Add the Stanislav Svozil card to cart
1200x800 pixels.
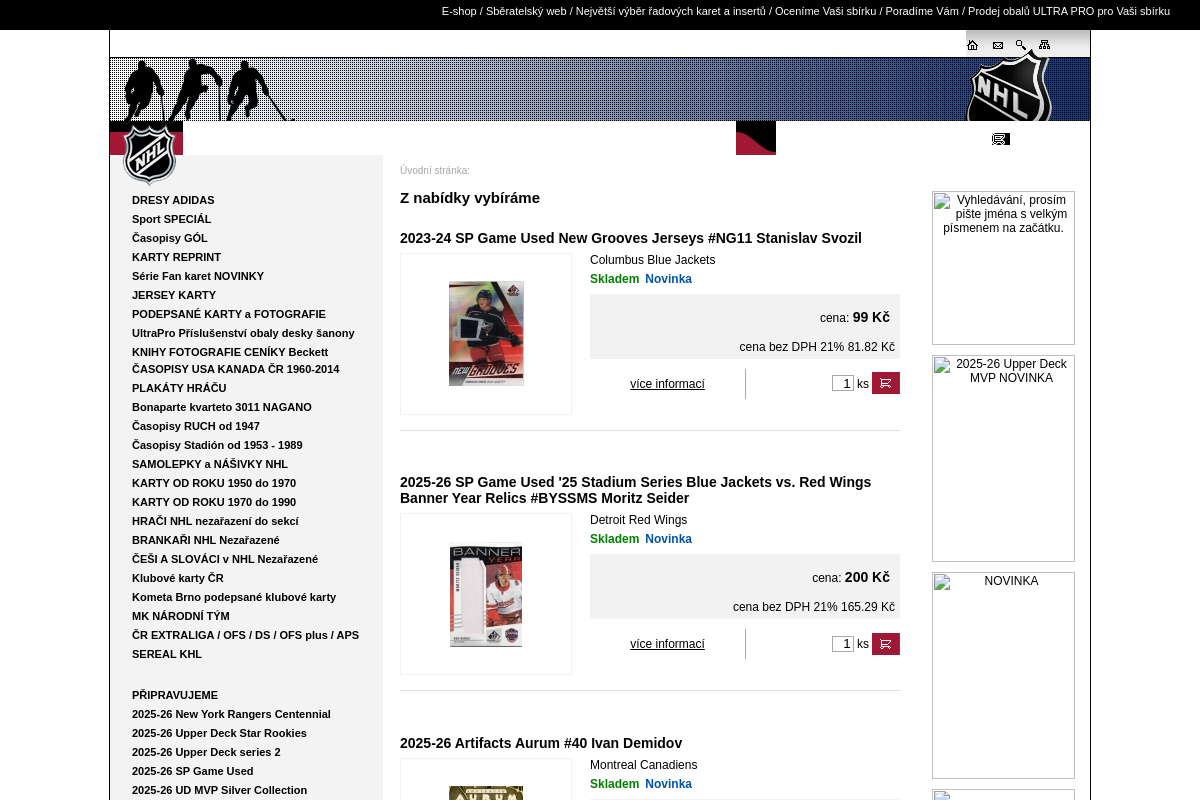coord(885,383)
